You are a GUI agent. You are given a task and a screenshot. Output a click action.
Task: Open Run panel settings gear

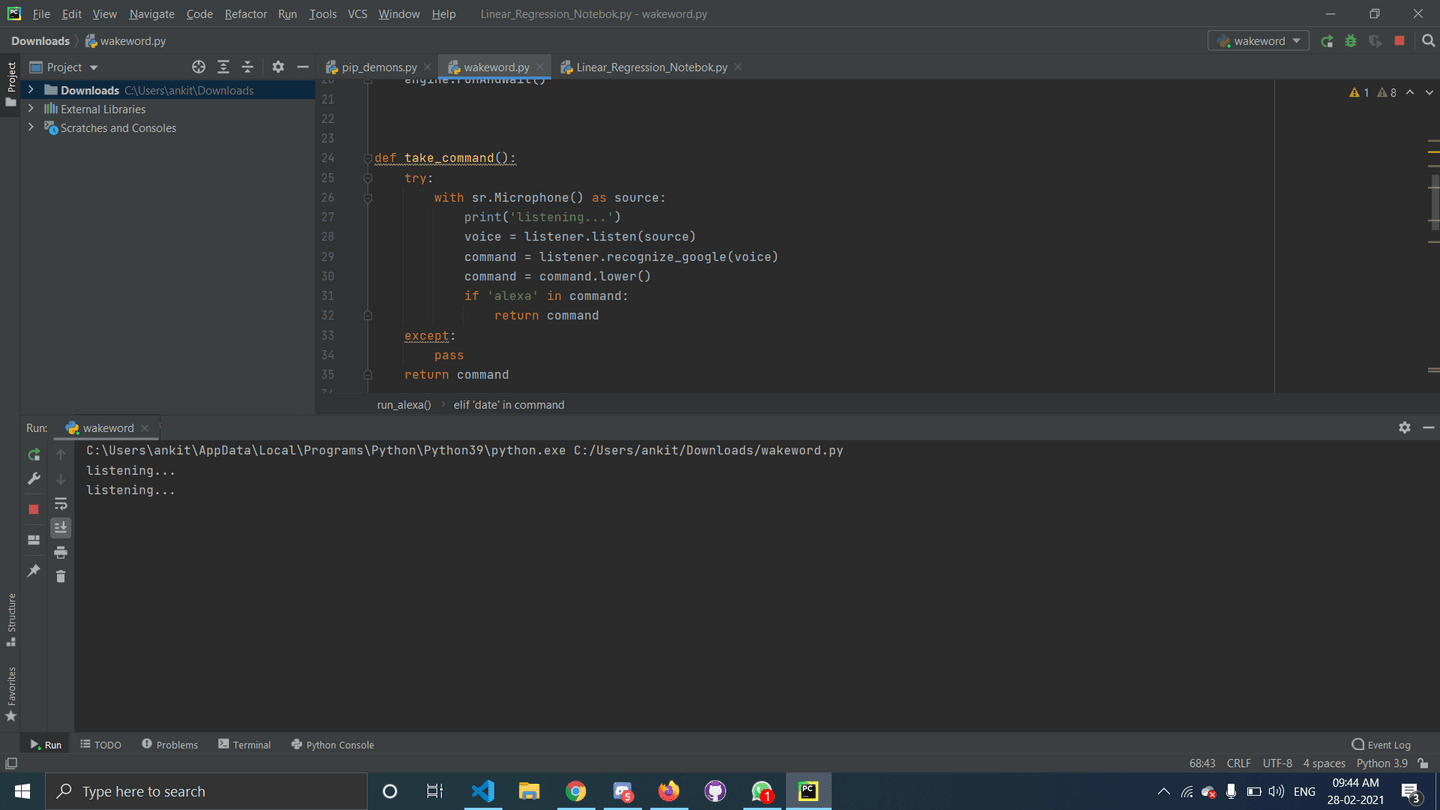(1404, 427)
